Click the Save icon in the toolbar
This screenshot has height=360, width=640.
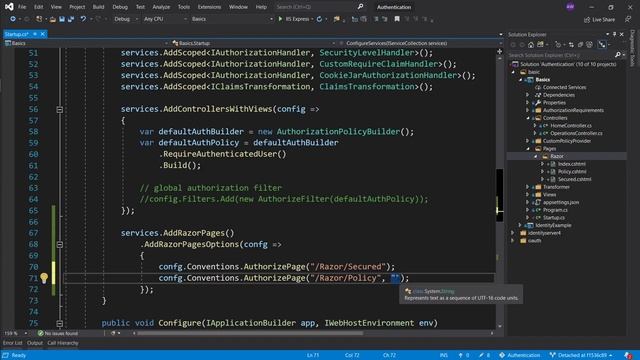62,19
